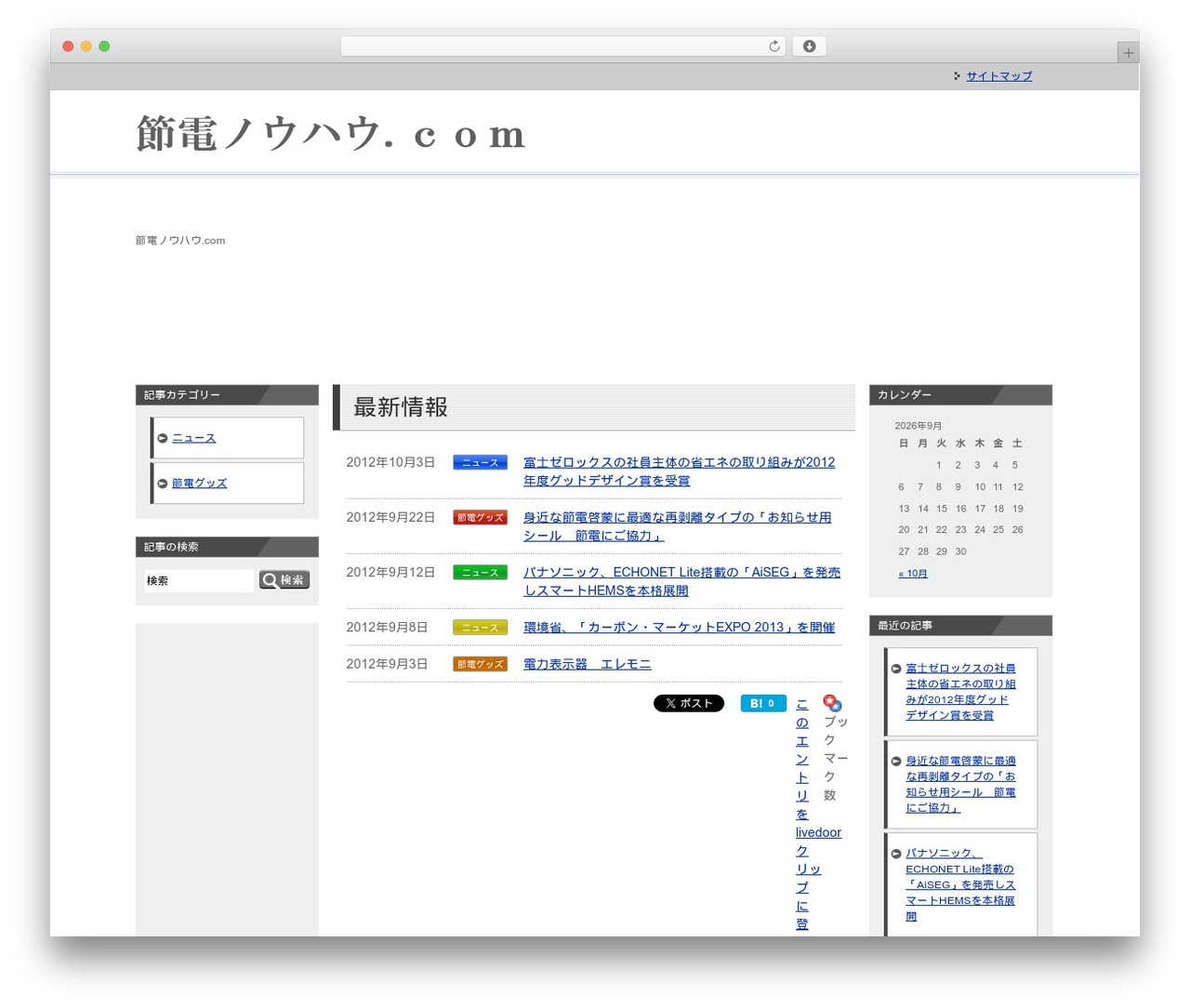
Task: Click the red 節電グッズ tag for 2012年9月22日
Action: click(x=480, y=517)
